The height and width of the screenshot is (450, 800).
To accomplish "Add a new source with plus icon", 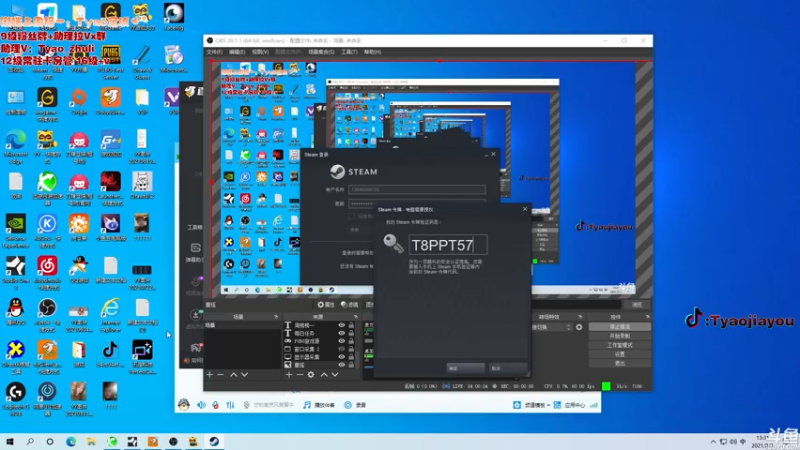I will click(289, 374).
